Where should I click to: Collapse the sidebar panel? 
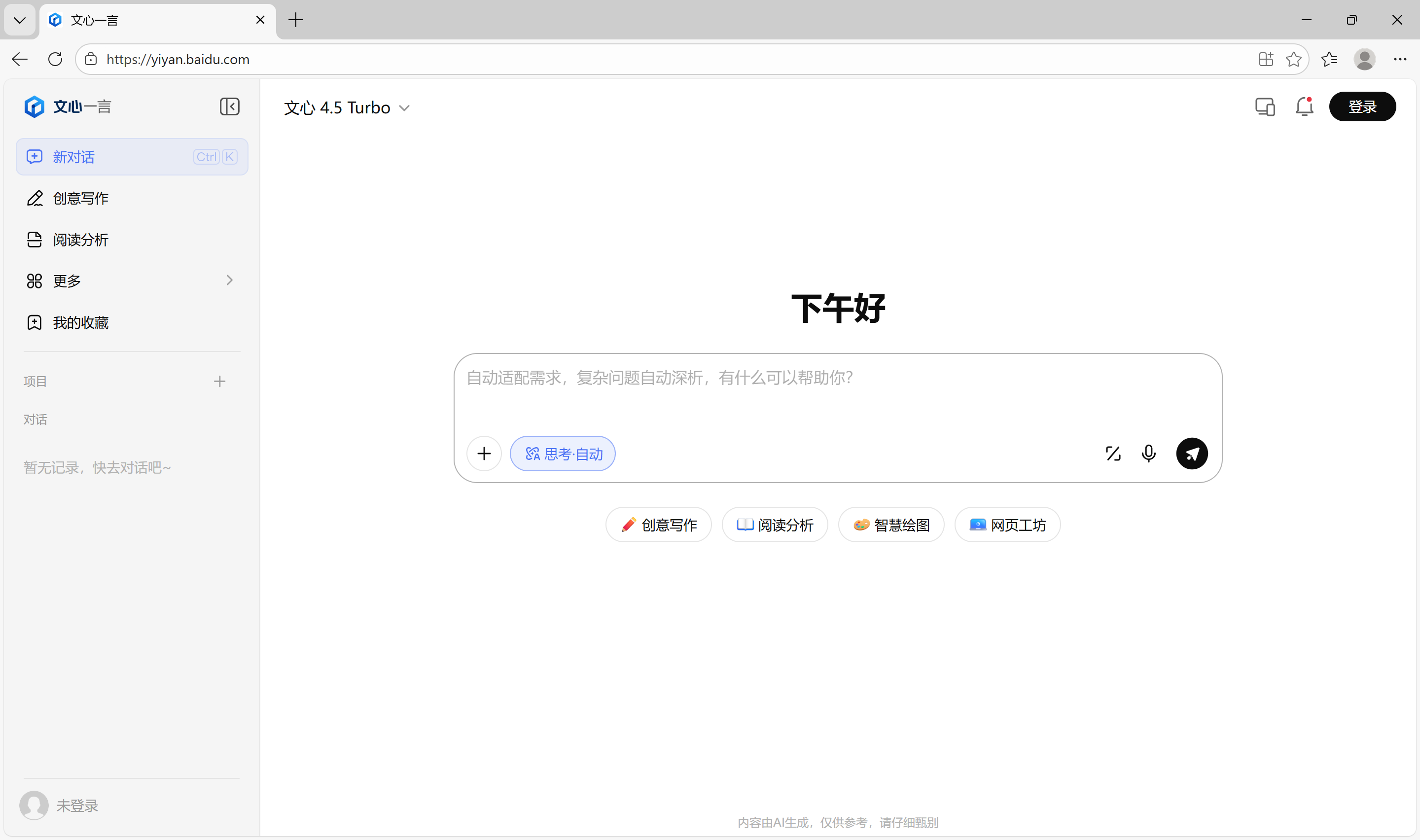tap(229, 106)
